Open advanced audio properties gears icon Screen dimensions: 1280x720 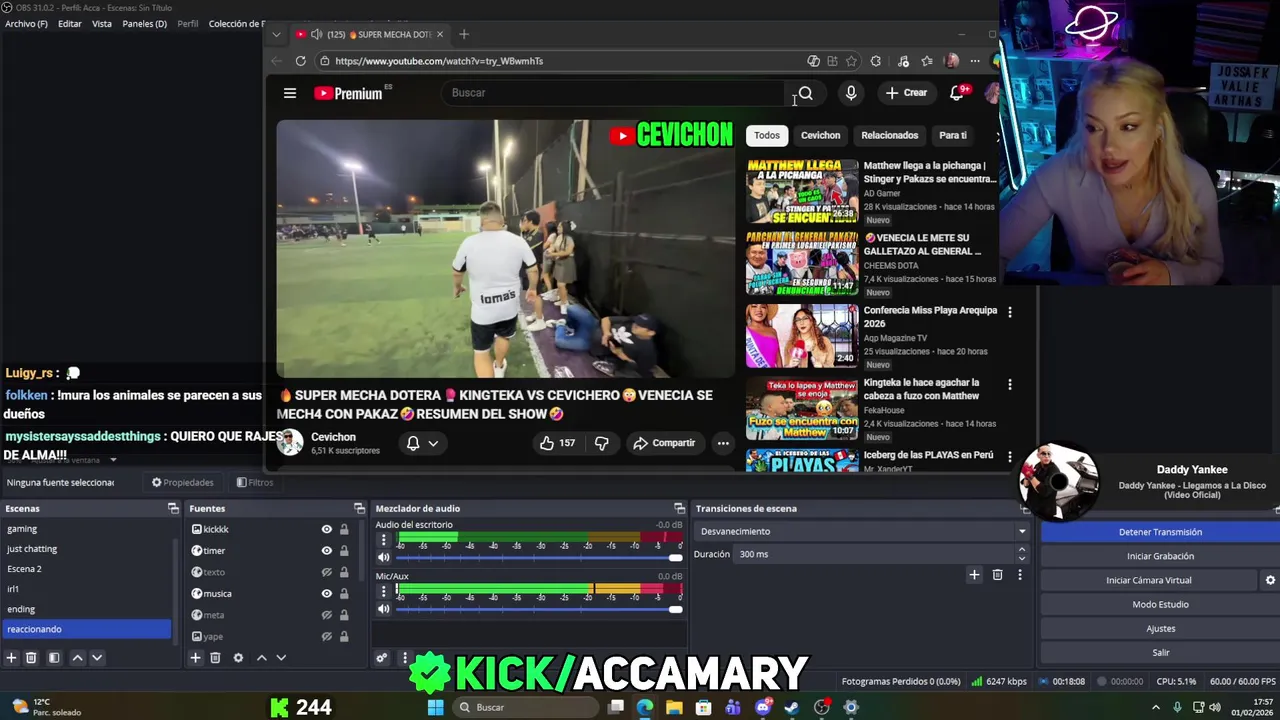point(381,658)
